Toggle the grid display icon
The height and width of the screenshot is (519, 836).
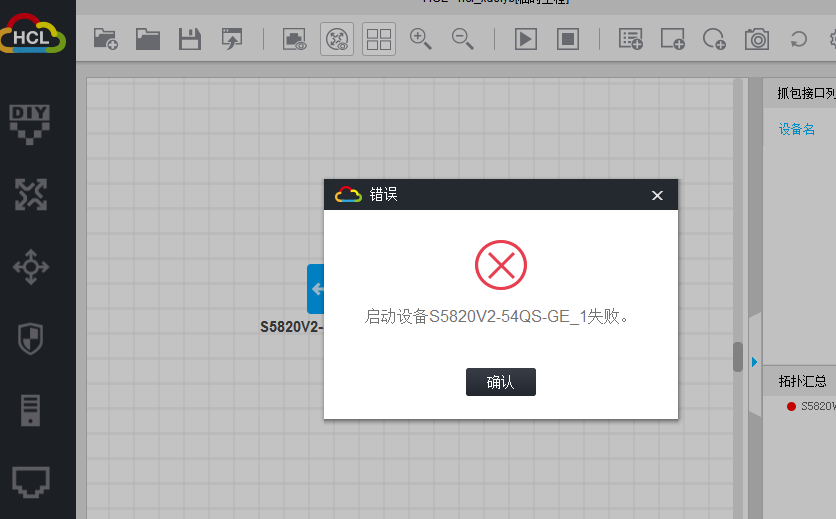pyautogui.click(x=379, y=39)
